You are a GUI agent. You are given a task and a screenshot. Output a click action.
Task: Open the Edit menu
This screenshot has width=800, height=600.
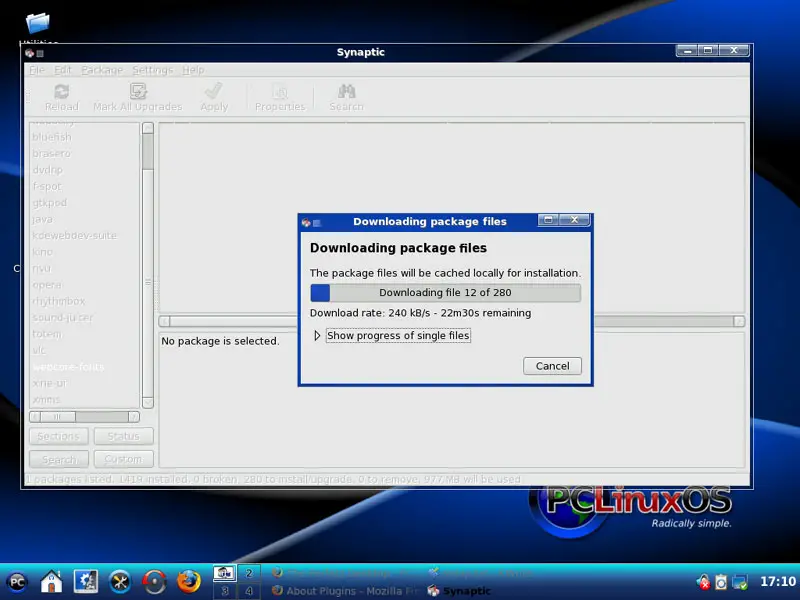click(x=63, y=70)
